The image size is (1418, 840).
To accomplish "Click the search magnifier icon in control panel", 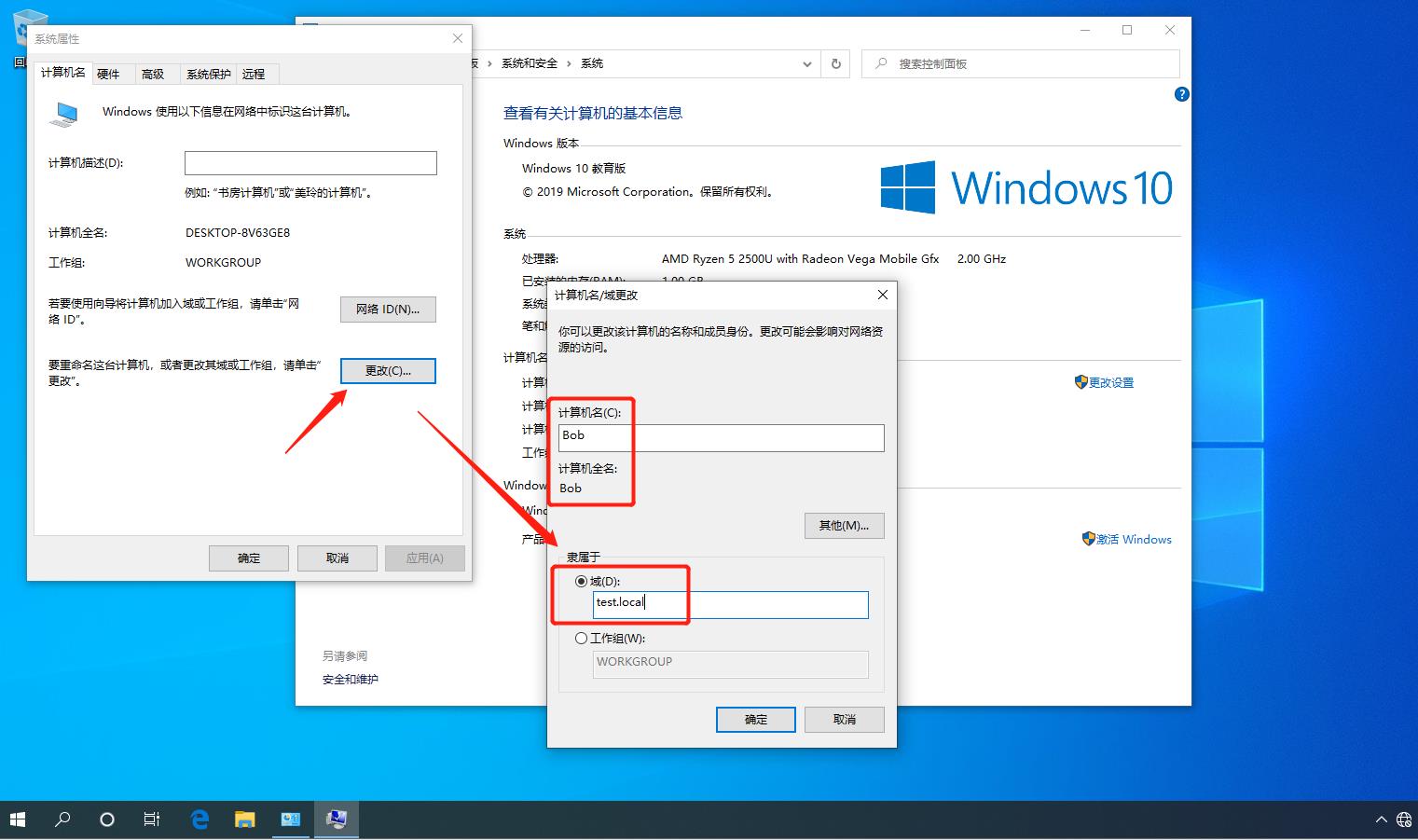I will coord(881,63).
